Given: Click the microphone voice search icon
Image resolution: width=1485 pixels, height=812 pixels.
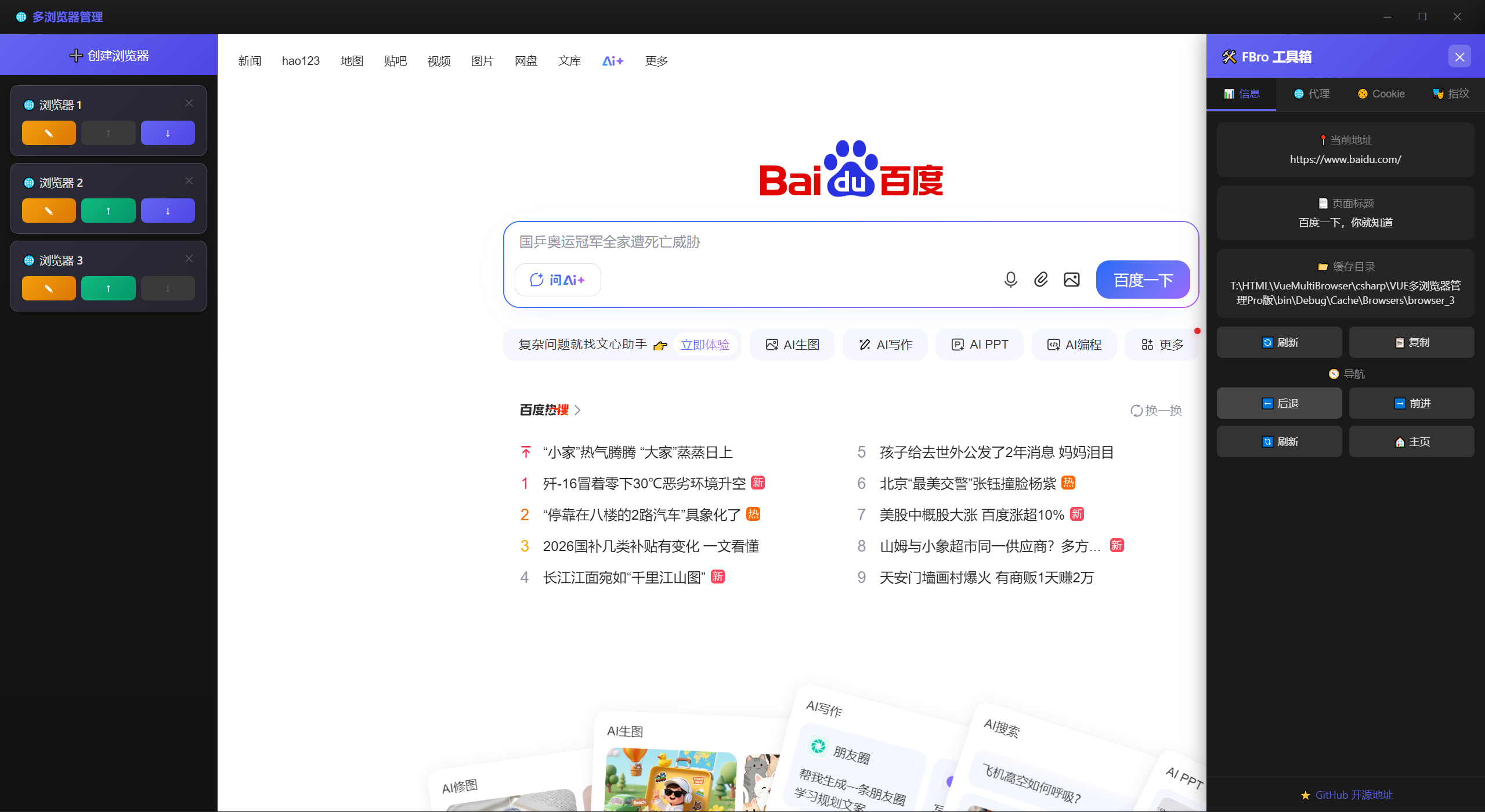Looking at the screenshot, I should point(1010,279).
